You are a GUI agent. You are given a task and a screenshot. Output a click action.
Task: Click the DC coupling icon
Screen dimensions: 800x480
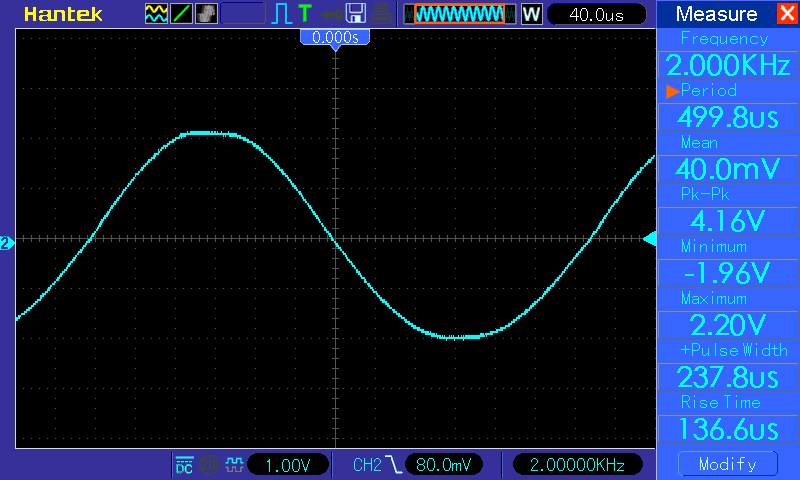tap(184, 465)
